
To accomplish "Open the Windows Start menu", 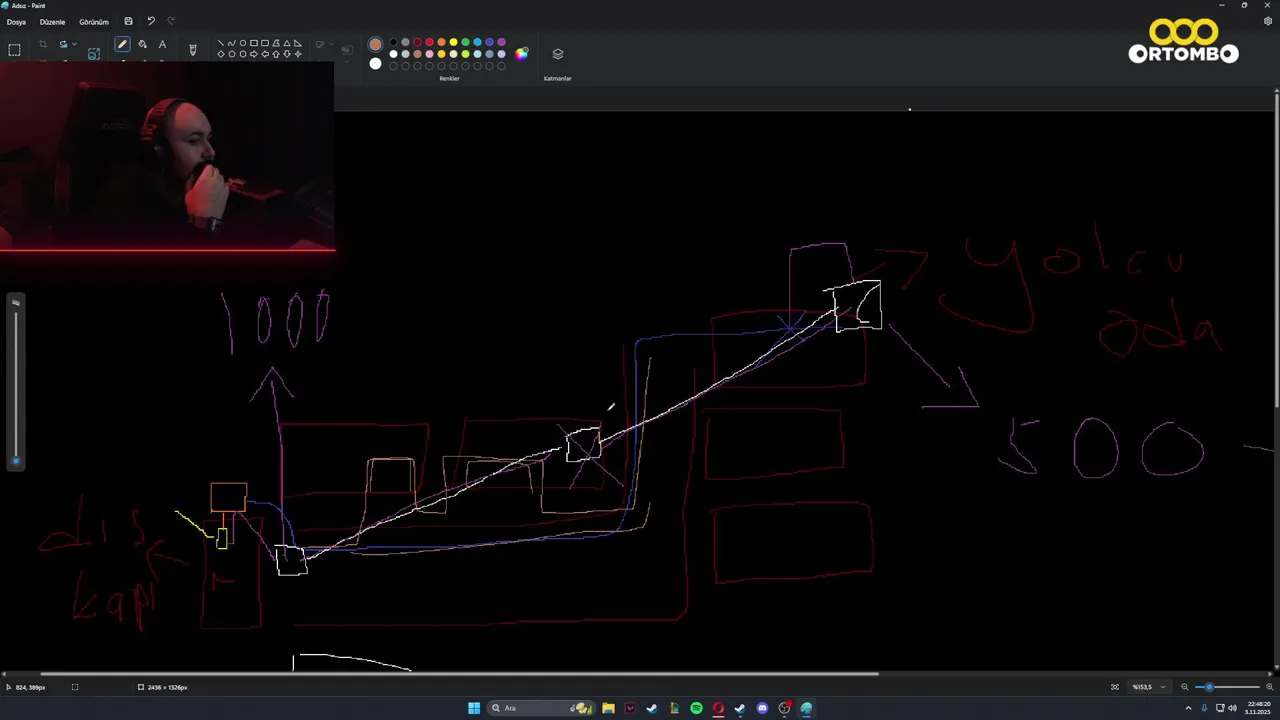I will pyautogui.click(x=474, y=708).
